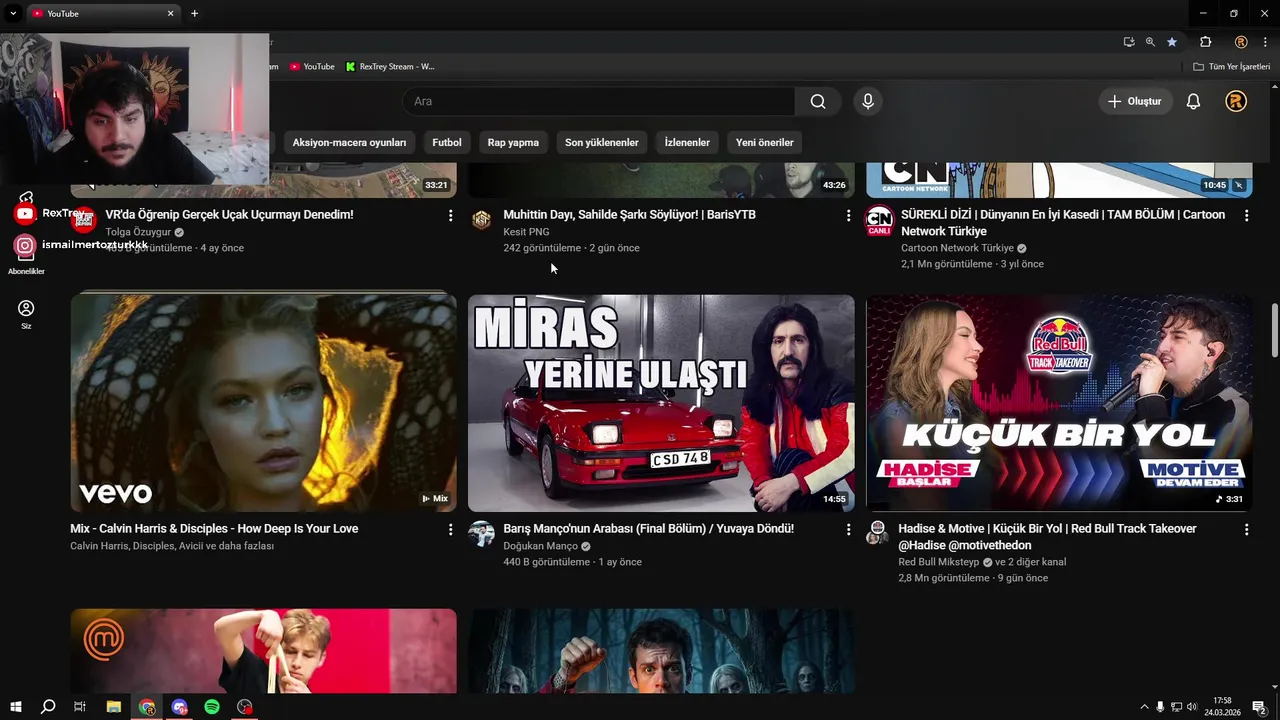Viewport: 1280px width, 720px height.
Task: Open options menu for Barış Manço'nun Arabası video
Action: click(x=848, y=529)
